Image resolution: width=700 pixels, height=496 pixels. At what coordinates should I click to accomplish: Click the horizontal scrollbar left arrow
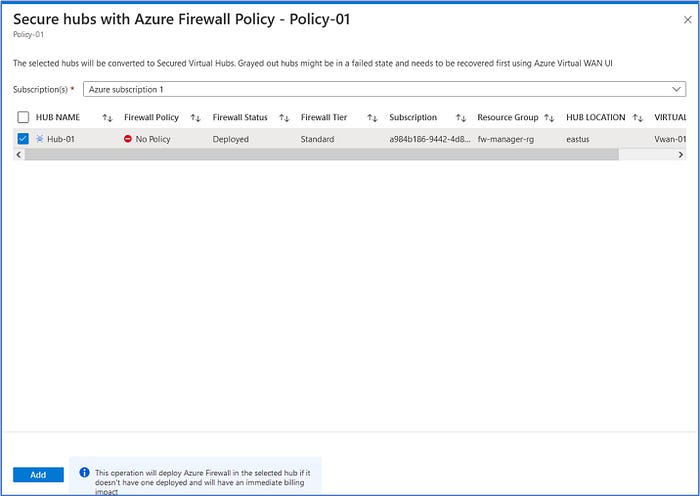(19, 154)
